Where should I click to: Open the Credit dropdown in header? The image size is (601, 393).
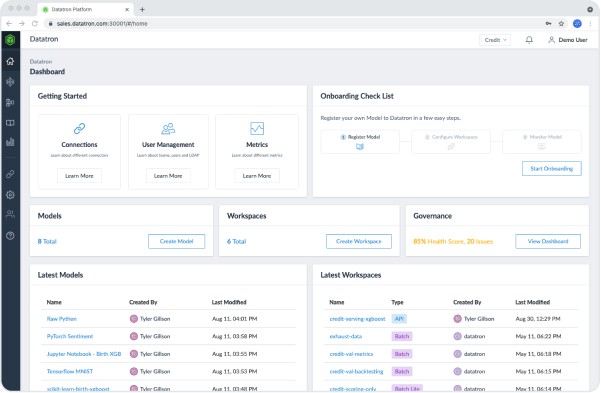tap(495, 40)
